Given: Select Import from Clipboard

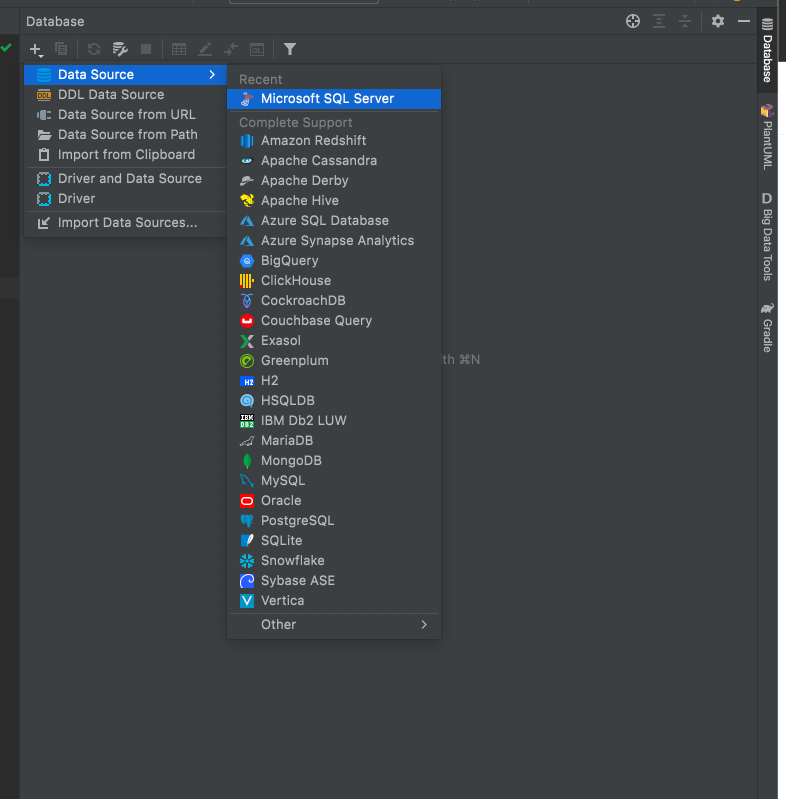Looking at the screenshot, I should click(125, 154).
